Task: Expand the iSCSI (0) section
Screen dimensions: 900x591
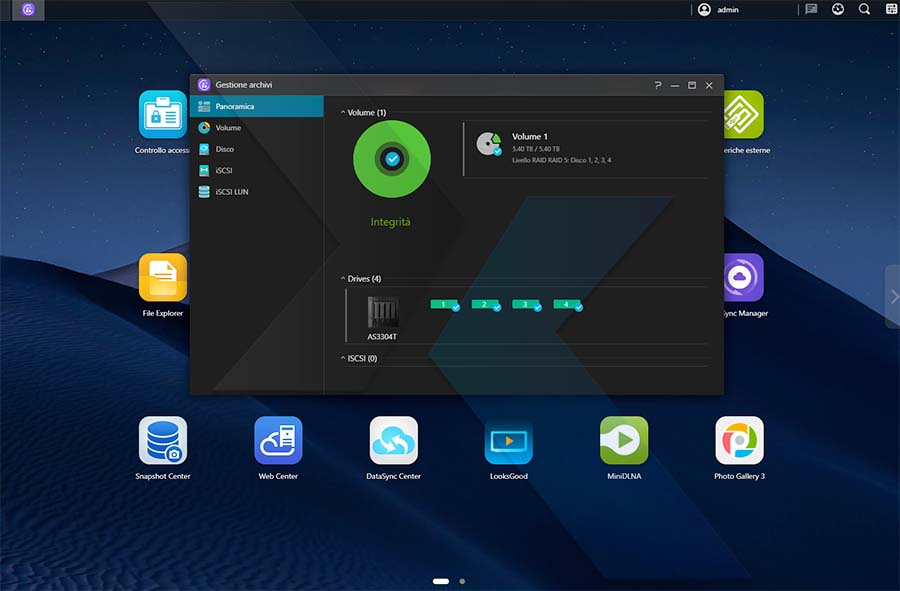Action: [x=343, y=358]
